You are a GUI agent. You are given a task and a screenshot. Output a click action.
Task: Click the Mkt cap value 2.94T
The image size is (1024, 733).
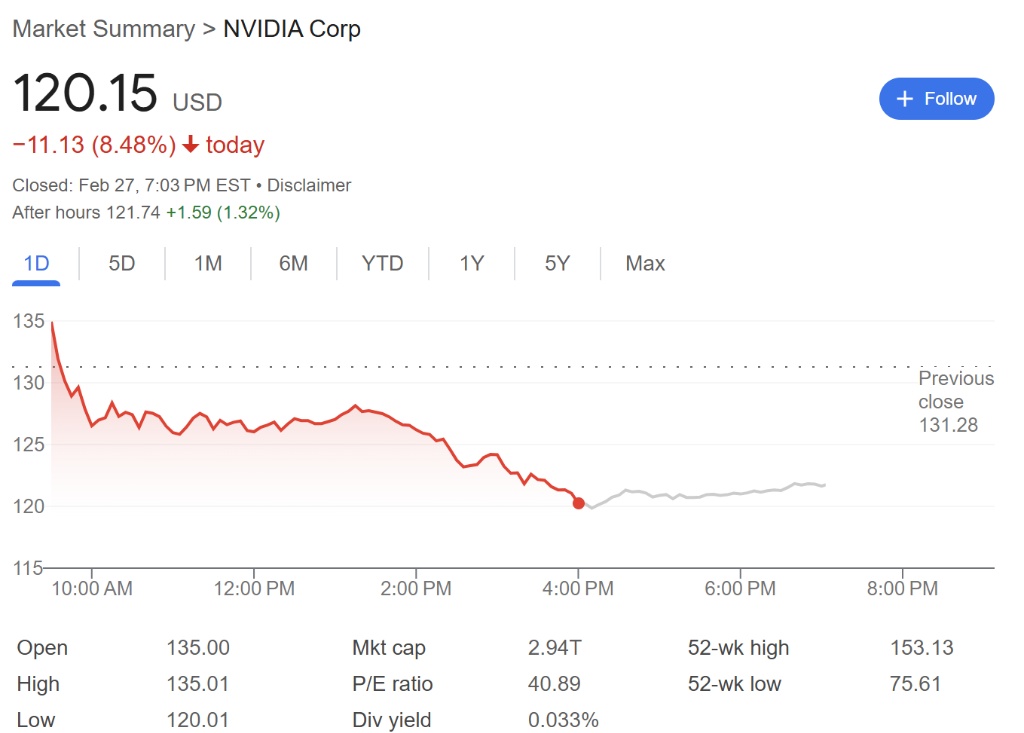[554, 648]
